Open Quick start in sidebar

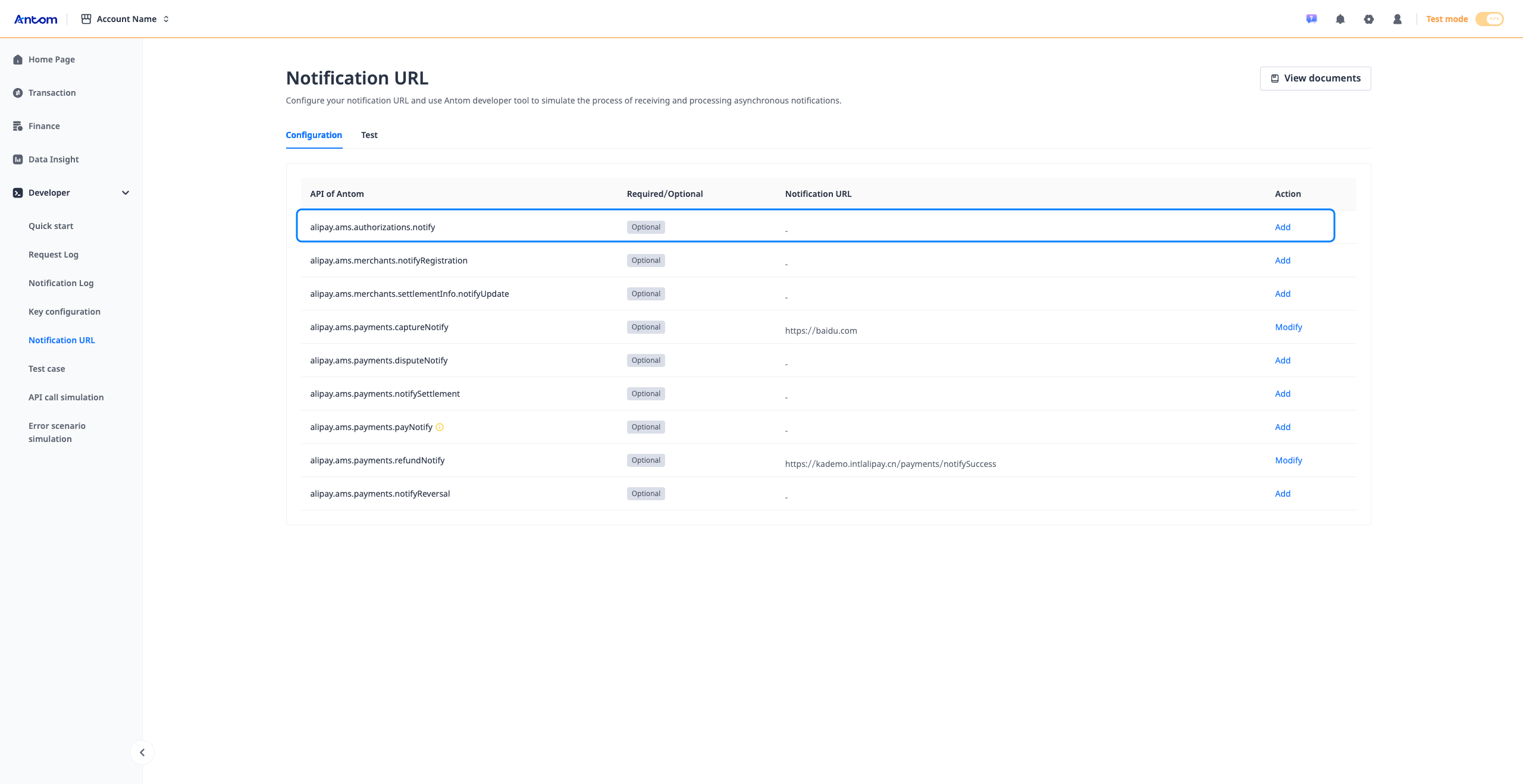51,226
